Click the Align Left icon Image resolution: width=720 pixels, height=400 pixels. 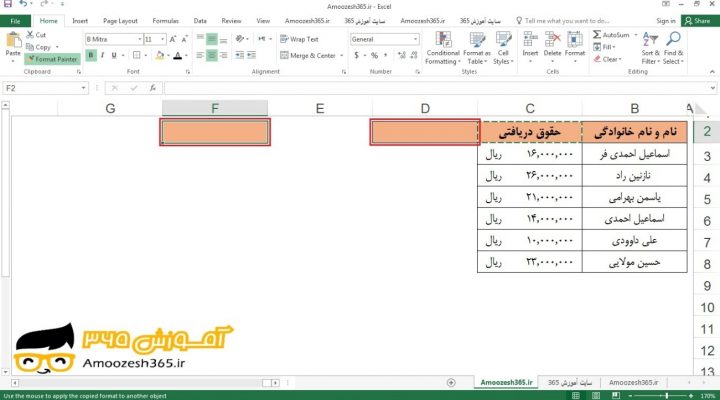click(200, 55)
